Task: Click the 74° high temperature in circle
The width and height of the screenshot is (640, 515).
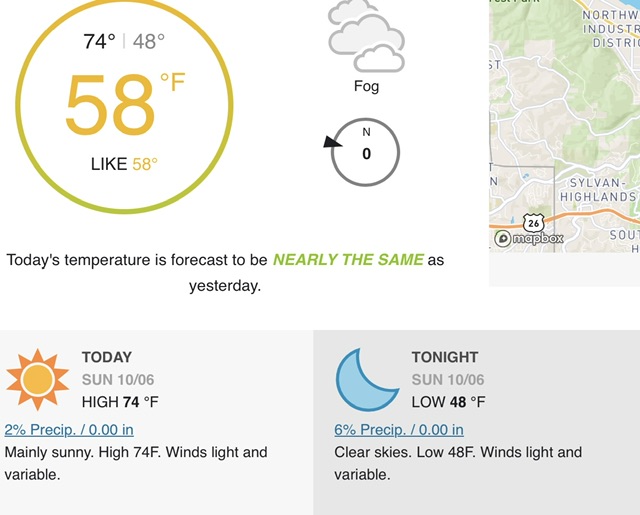Action: 99,41
